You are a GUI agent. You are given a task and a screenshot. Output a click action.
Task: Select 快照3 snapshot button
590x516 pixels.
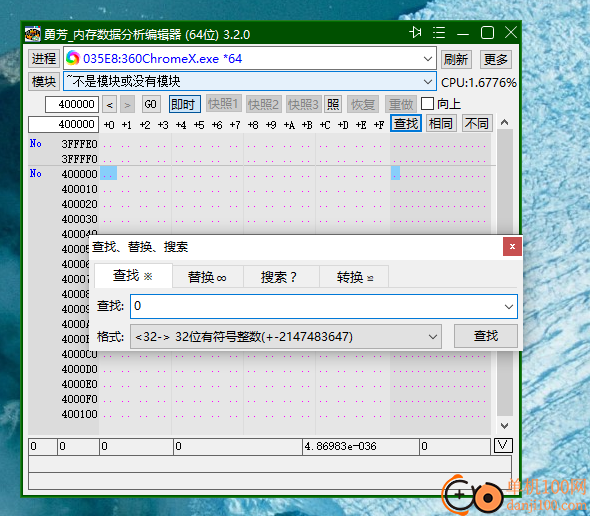pyautogui.click(x=303, y=104)
